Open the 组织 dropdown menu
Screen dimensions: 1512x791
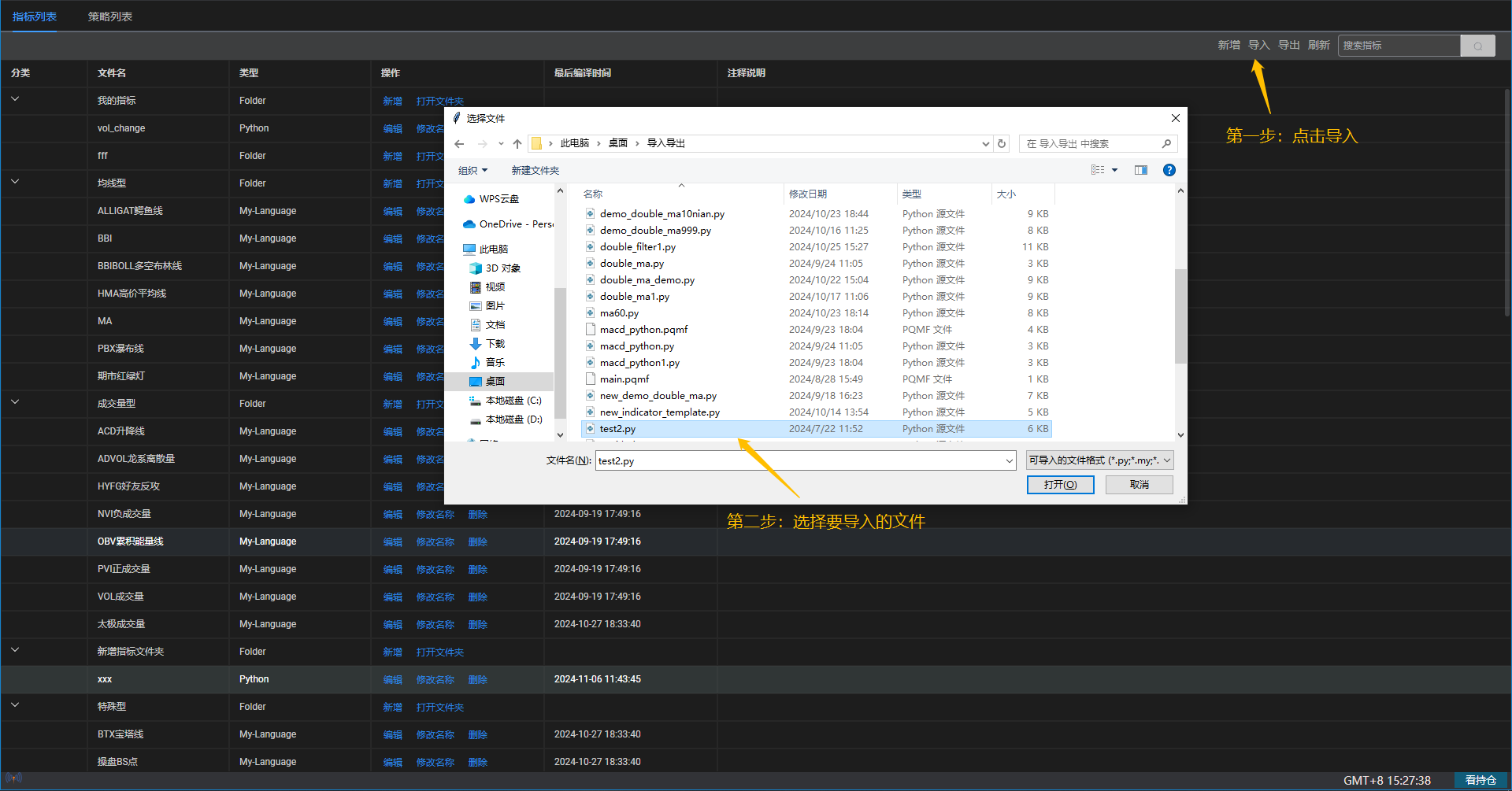click(472, 171)
